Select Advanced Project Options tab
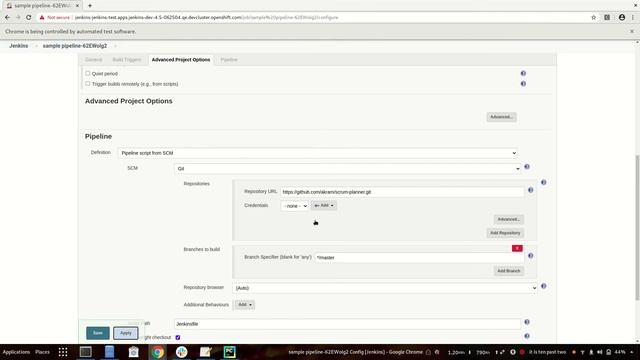The height and width of the screenshot is (360, 640). point(181,60)
